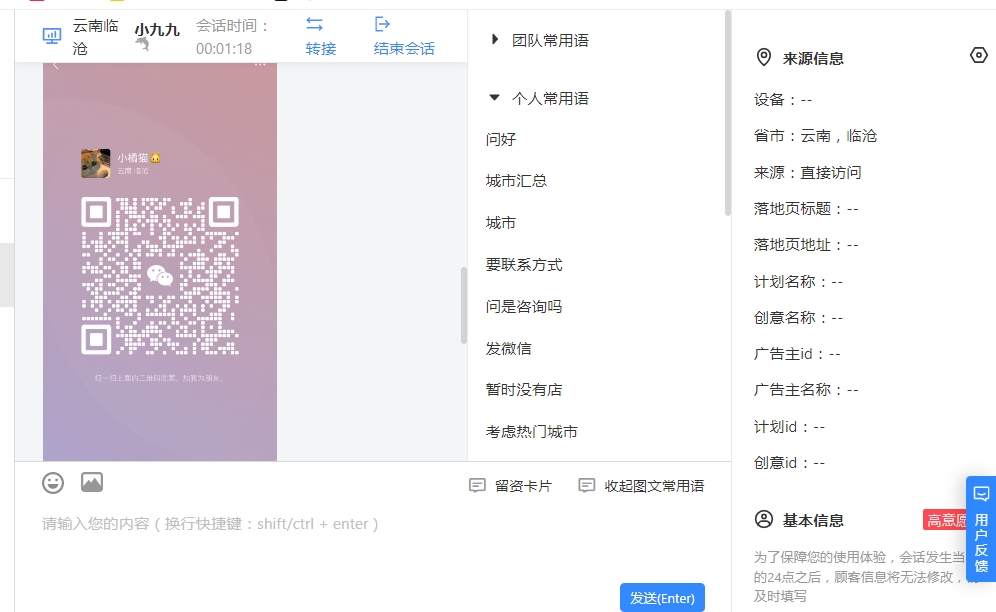The width and height of the screenshot is (996, 612).
Task: Click the 高意愿 red tag
Action: click(x=946, y=520)
